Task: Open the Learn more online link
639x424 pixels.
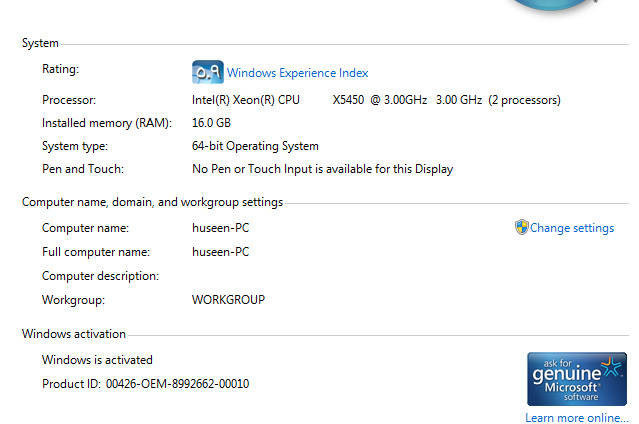Action: click(x=577, y=418)
